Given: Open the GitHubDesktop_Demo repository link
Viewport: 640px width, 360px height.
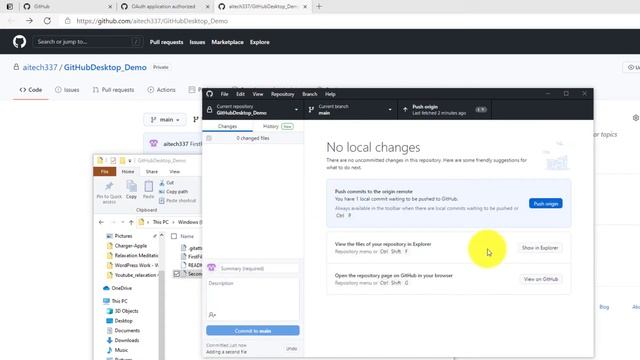Looking at the screenshot, I should tap(105, 67).
